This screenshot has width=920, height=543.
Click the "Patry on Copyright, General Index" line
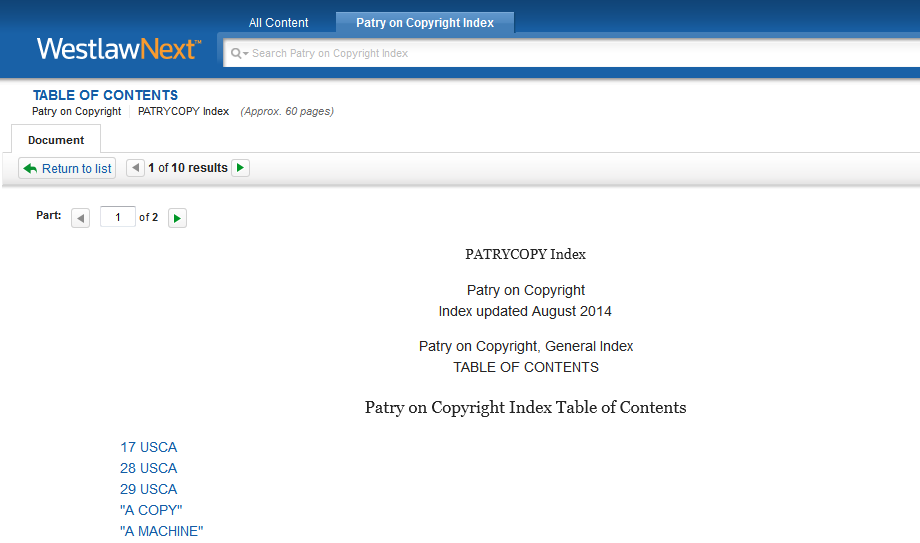click(x=526, y=346)
